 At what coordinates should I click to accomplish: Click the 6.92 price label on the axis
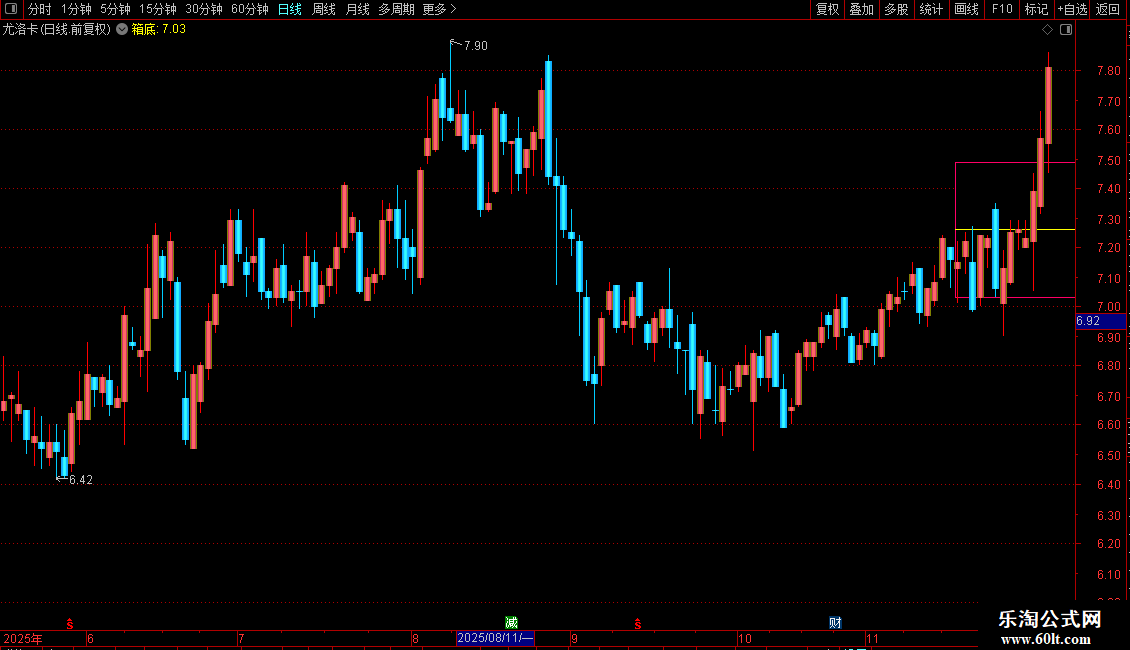point(1100,321)
